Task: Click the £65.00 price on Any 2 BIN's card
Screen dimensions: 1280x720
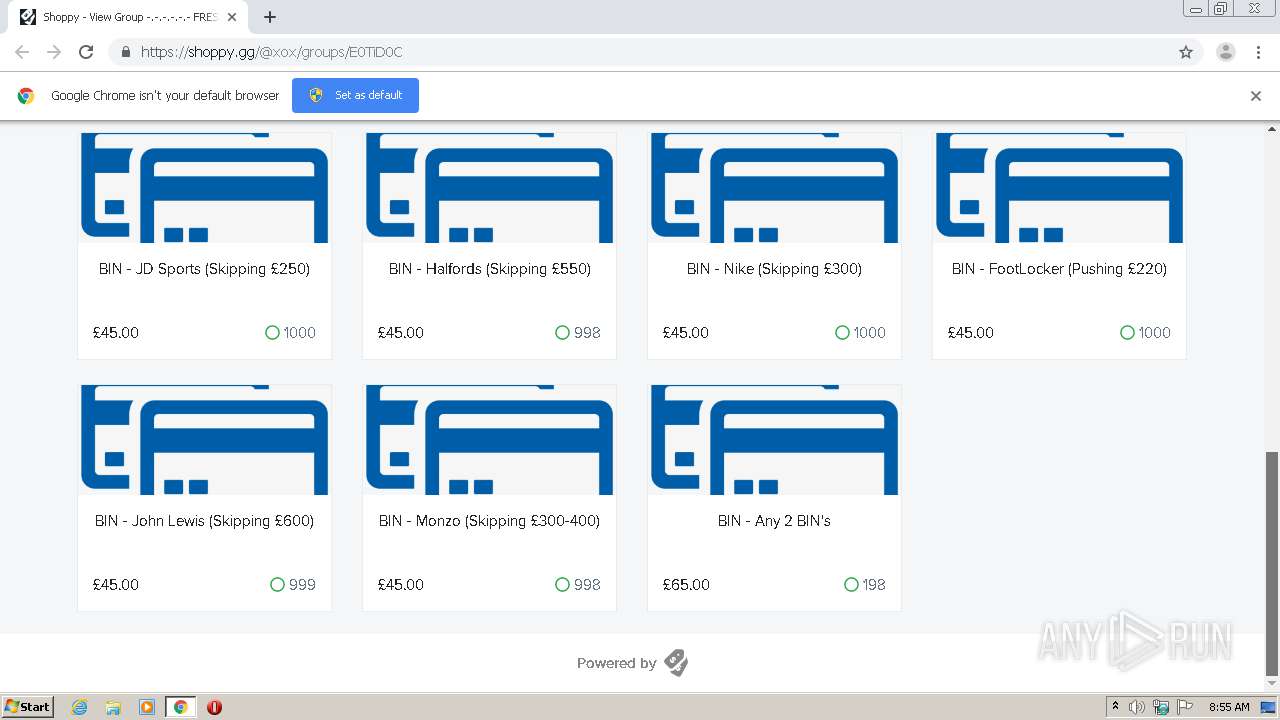Action: (686, 585)
